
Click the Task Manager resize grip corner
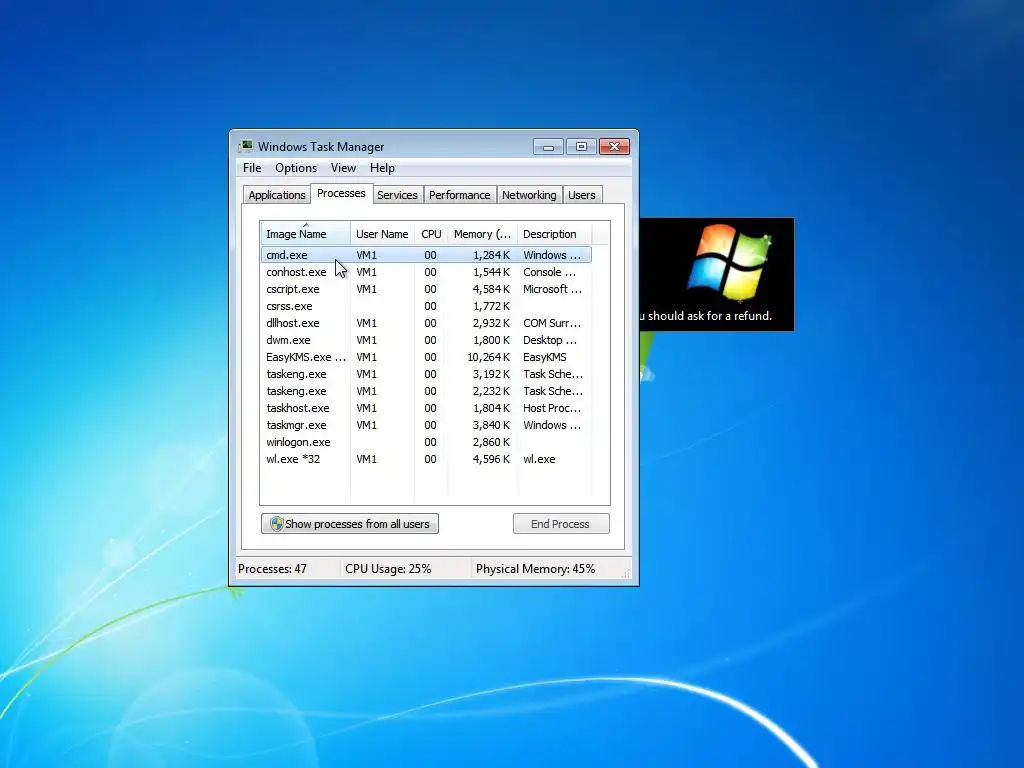point(626,574)
